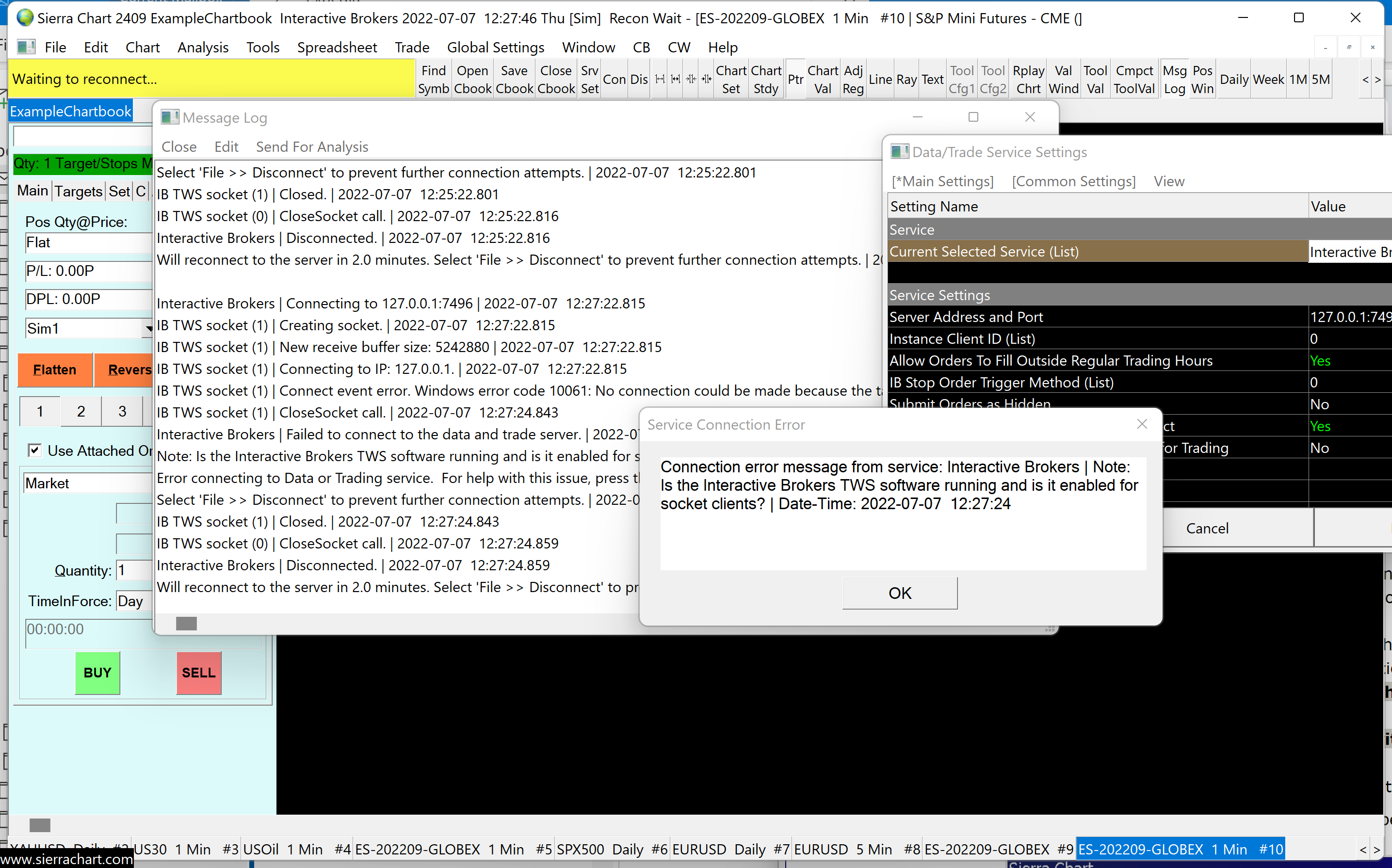Toggle the Use Attached Orders checkbox
The image size is (1392, 868).
click(34, 450)
